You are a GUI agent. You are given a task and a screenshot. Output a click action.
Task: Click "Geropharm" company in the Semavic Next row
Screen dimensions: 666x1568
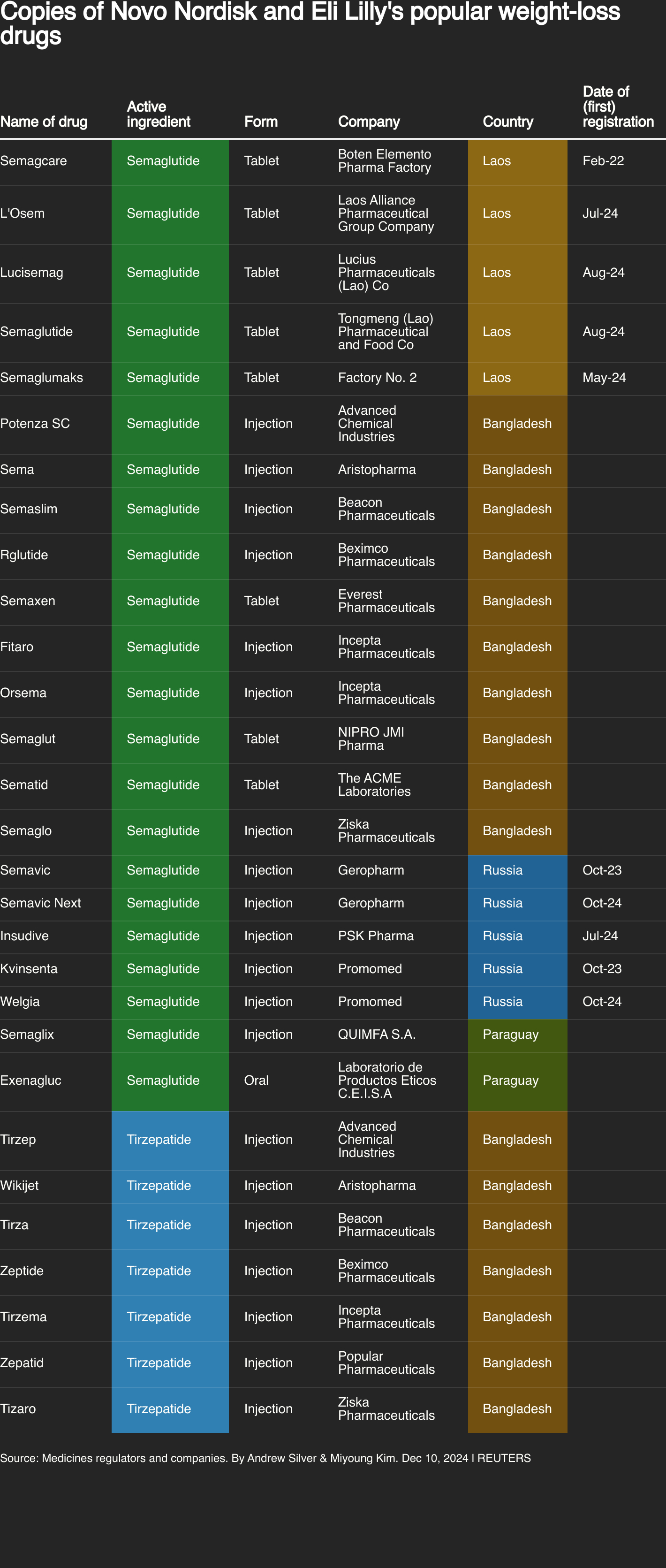tap(371, 903)
